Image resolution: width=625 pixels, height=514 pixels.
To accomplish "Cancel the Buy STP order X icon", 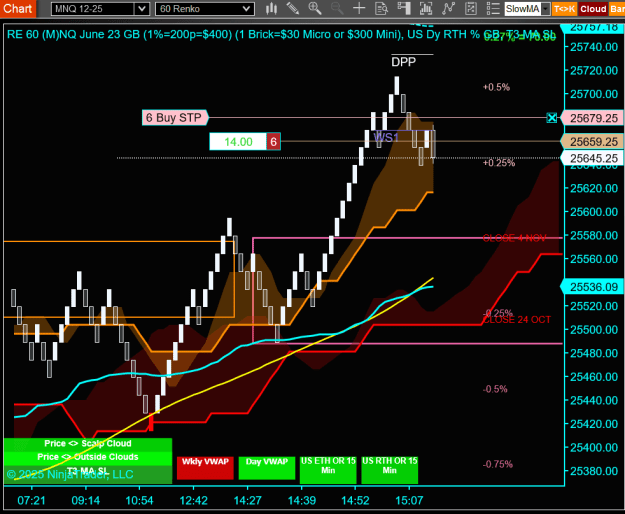I will (552, 118).
